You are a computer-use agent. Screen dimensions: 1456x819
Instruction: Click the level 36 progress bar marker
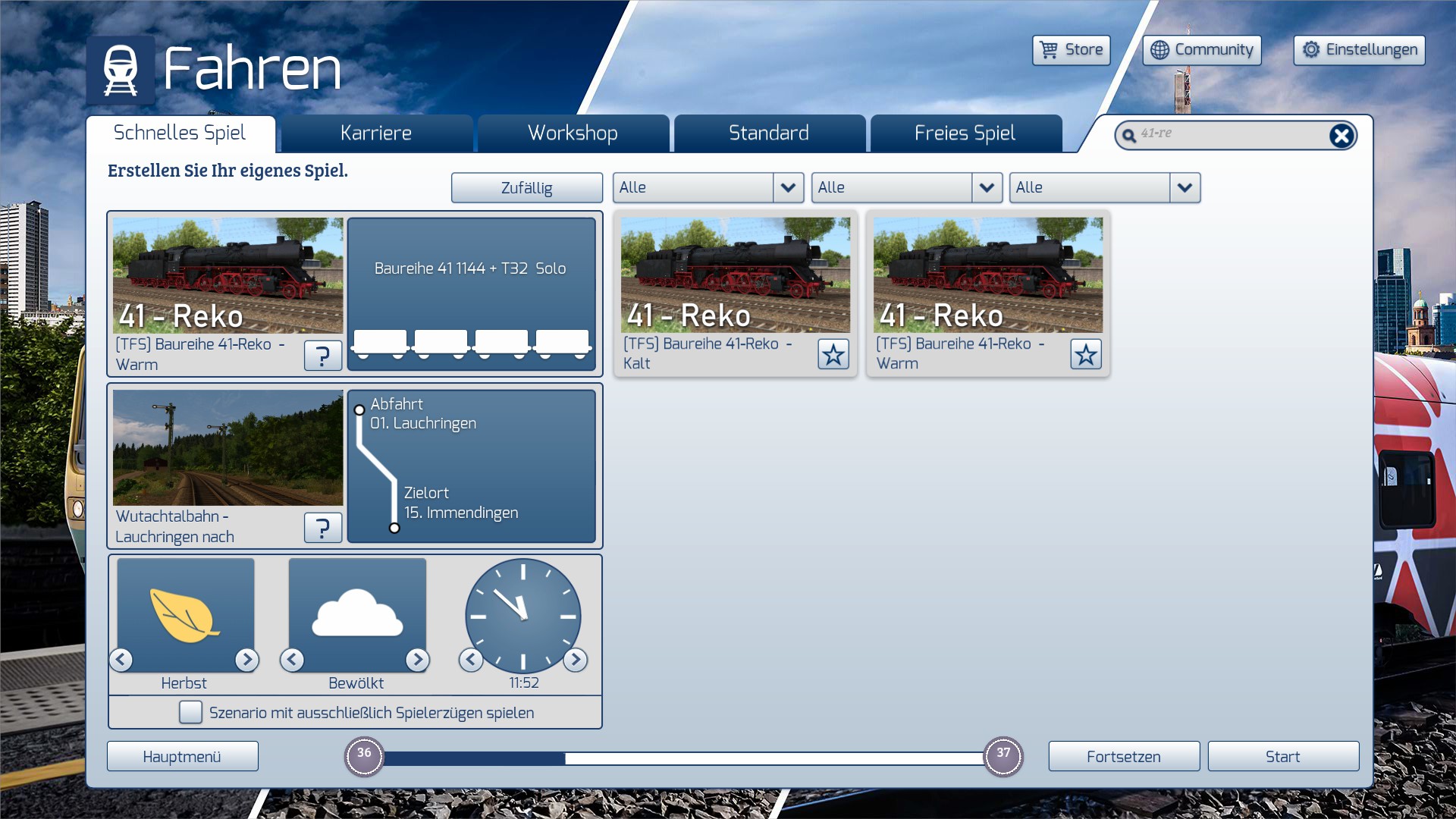pyautogui.click(x=364, y=756)
